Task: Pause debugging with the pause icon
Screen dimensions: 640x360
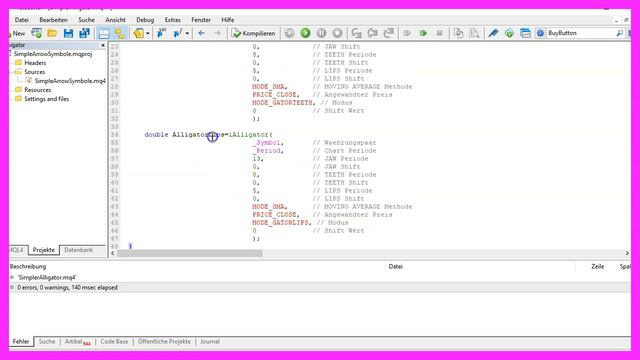Action: [x=321, y=33]
